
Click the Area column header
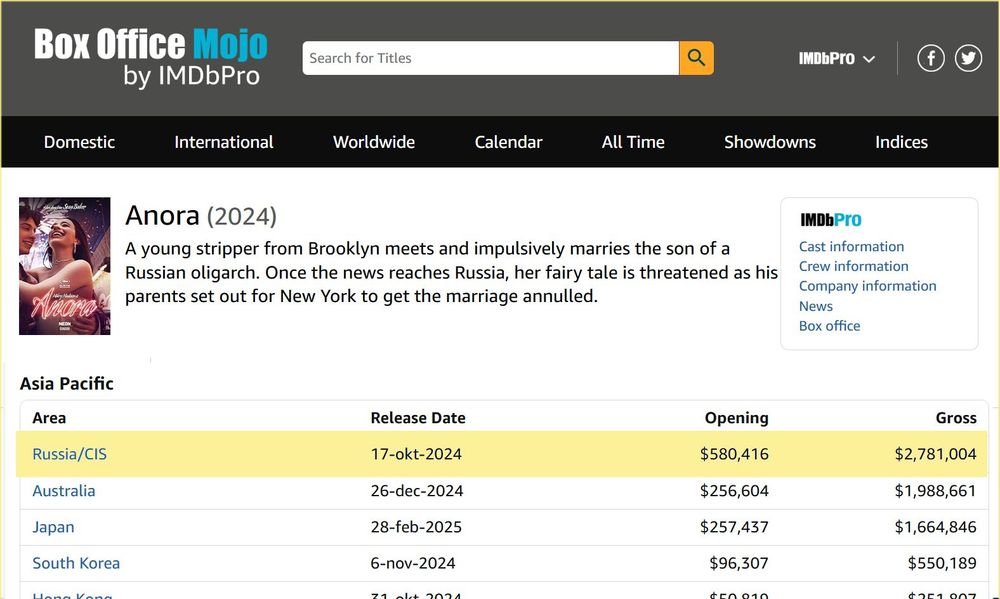(x=49, y=418)
